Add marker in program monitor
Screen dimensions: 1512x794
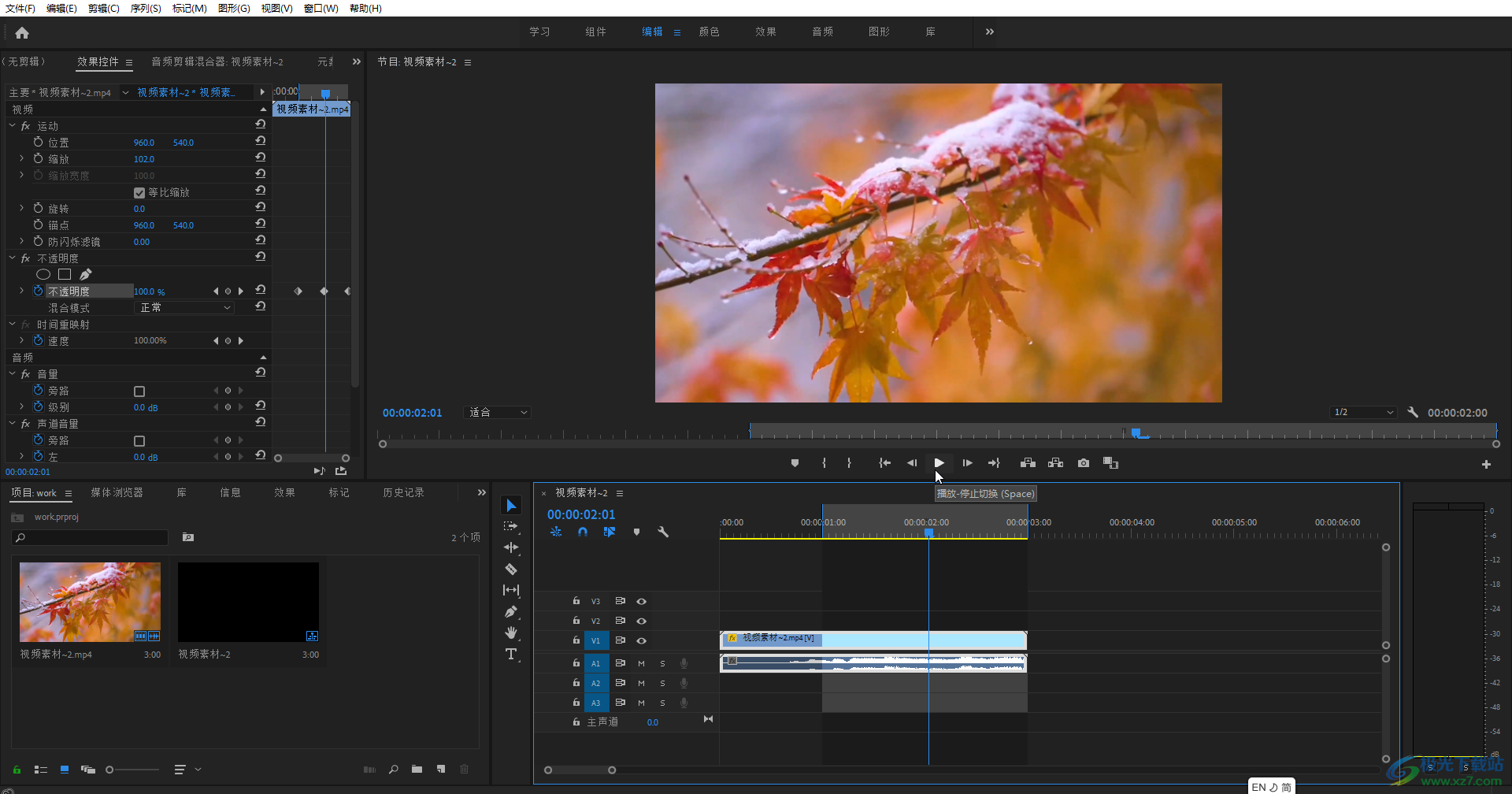(795, 463)
